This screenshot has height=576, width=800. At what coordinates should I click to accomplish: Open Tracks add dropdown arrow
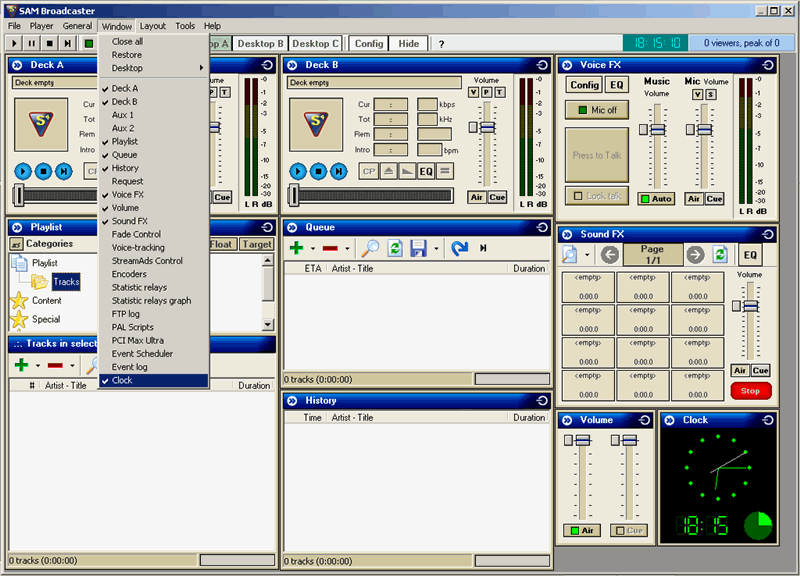coord(38,366)
